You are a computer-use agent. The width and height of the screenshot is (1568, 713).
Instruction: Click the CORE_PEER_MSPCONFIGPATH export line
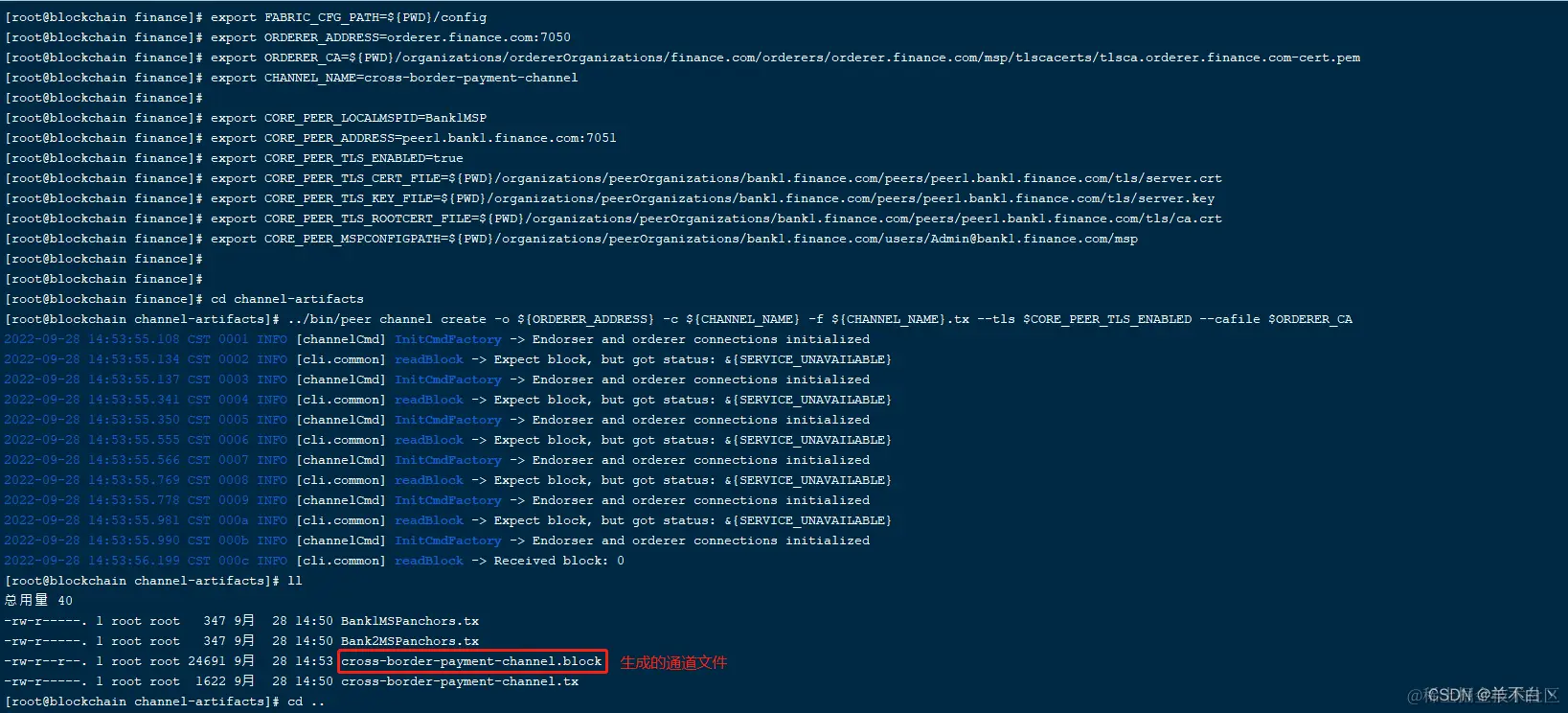(x=571, y=239)
